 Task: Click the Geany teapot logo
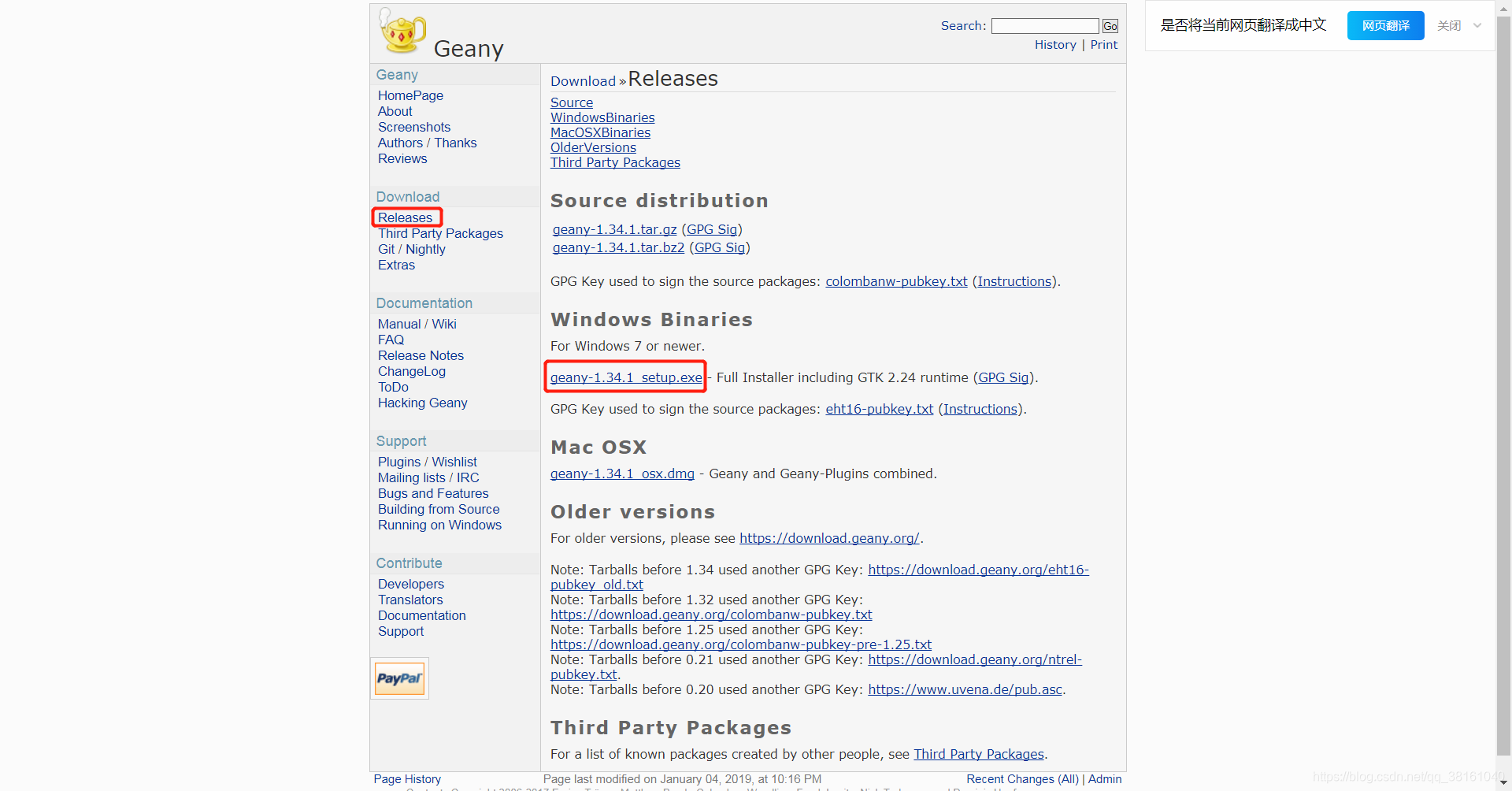coord(402,31)
